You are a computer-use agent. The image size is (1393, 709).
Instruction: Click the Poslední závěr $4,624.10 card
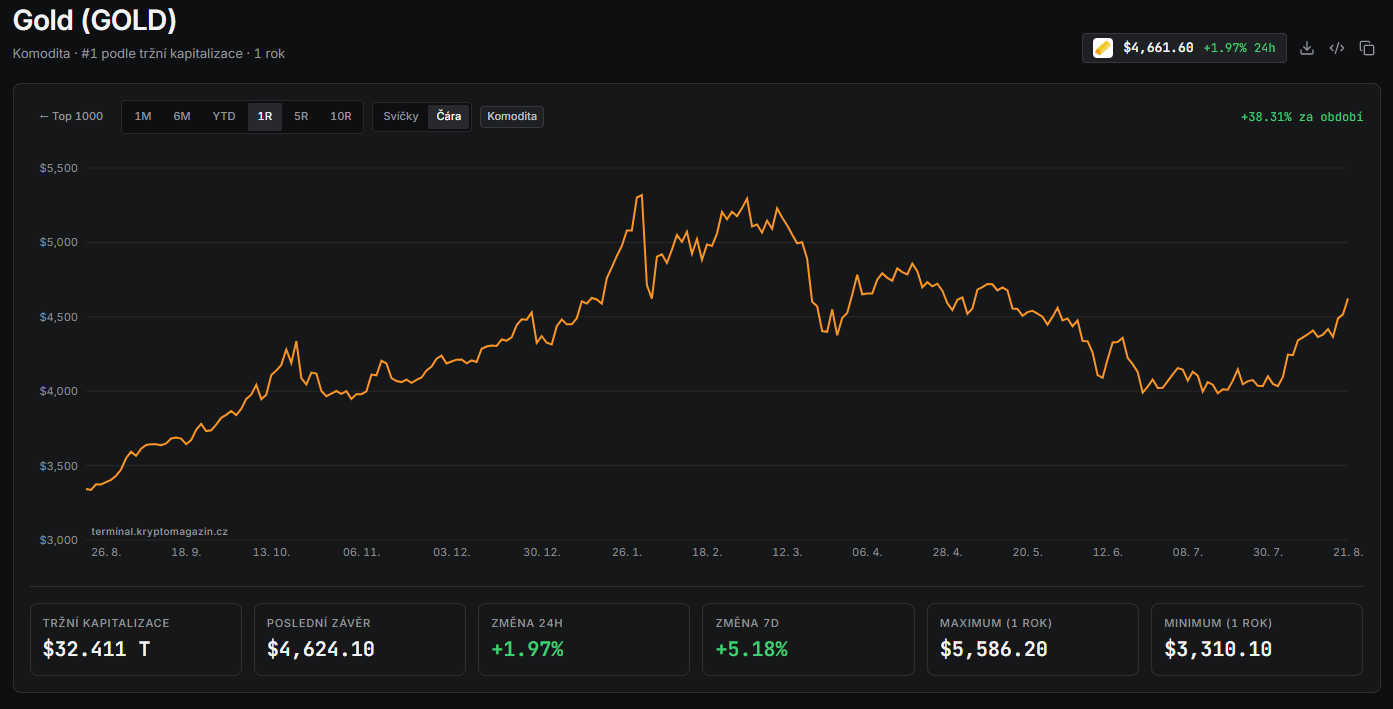(360, 639)
